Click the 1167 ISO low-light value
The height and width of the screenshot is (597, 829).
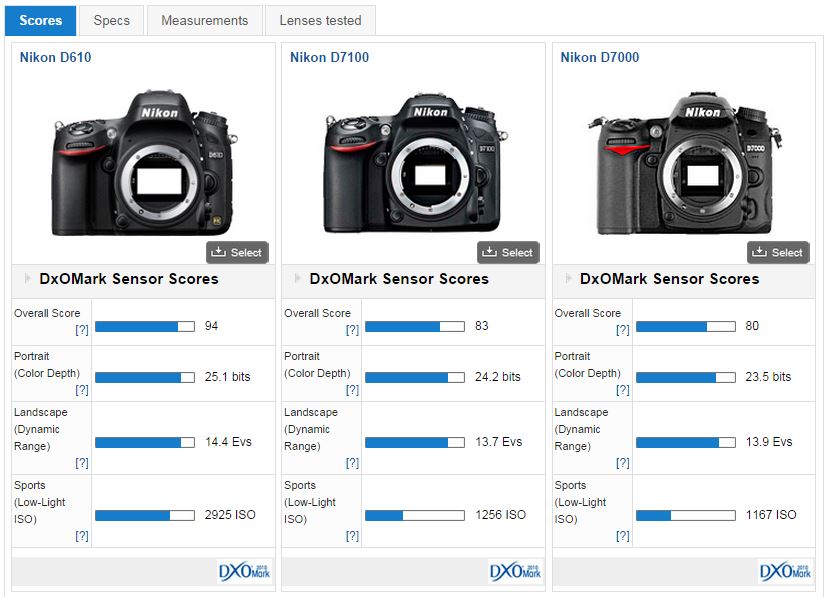pos(771,515)
